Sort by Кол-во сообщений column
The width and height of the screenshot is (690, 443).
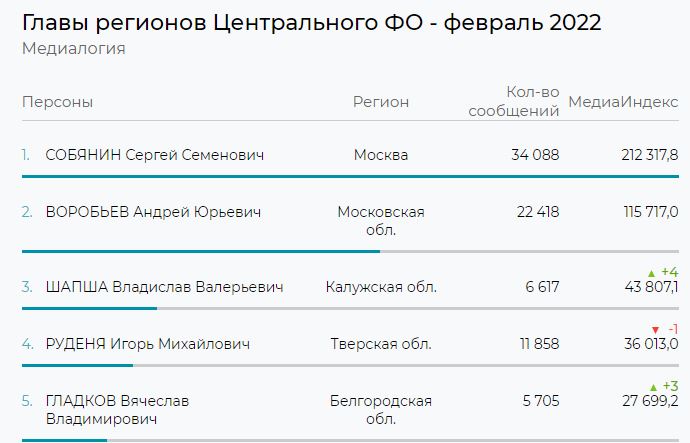(x=514, y=101)
